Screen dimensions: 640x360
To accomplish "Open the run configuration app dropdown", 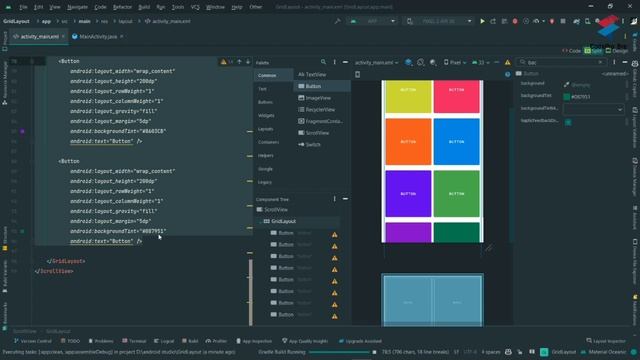I will [372, 21].
